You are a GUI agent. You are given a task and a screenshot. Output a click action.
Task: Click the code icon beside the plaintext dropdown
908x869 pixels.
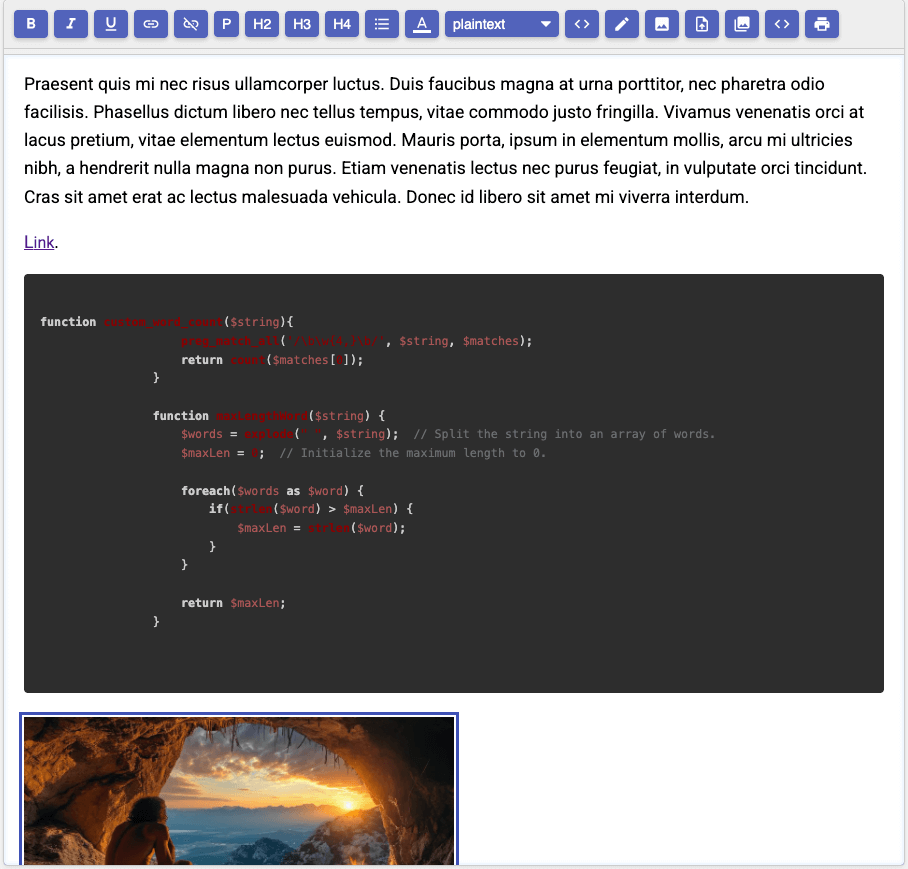[x=581, y=24]
